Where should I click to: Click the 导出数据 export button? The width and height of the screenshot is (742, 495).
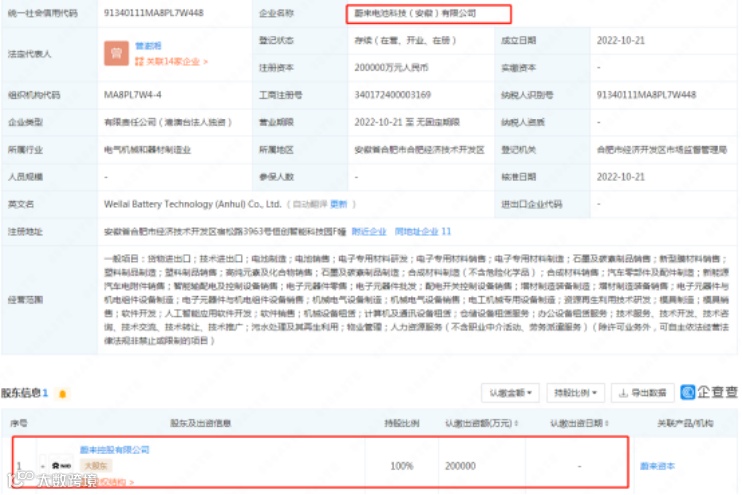click(643, 393)
